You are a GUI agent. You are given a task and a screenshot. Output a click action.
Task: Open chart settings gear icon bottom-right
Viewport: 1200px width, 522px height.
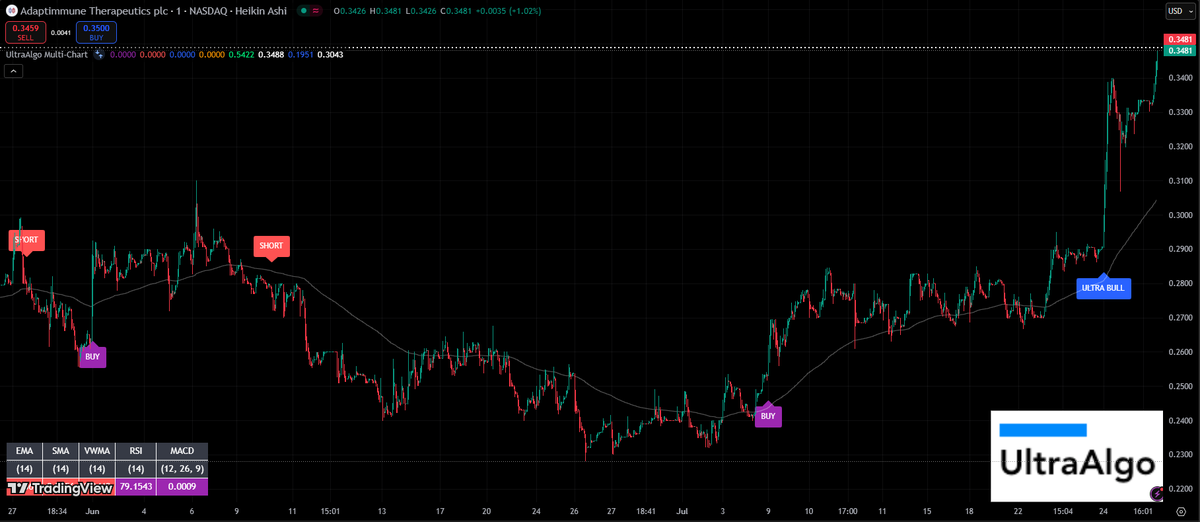click(1181, 512)
